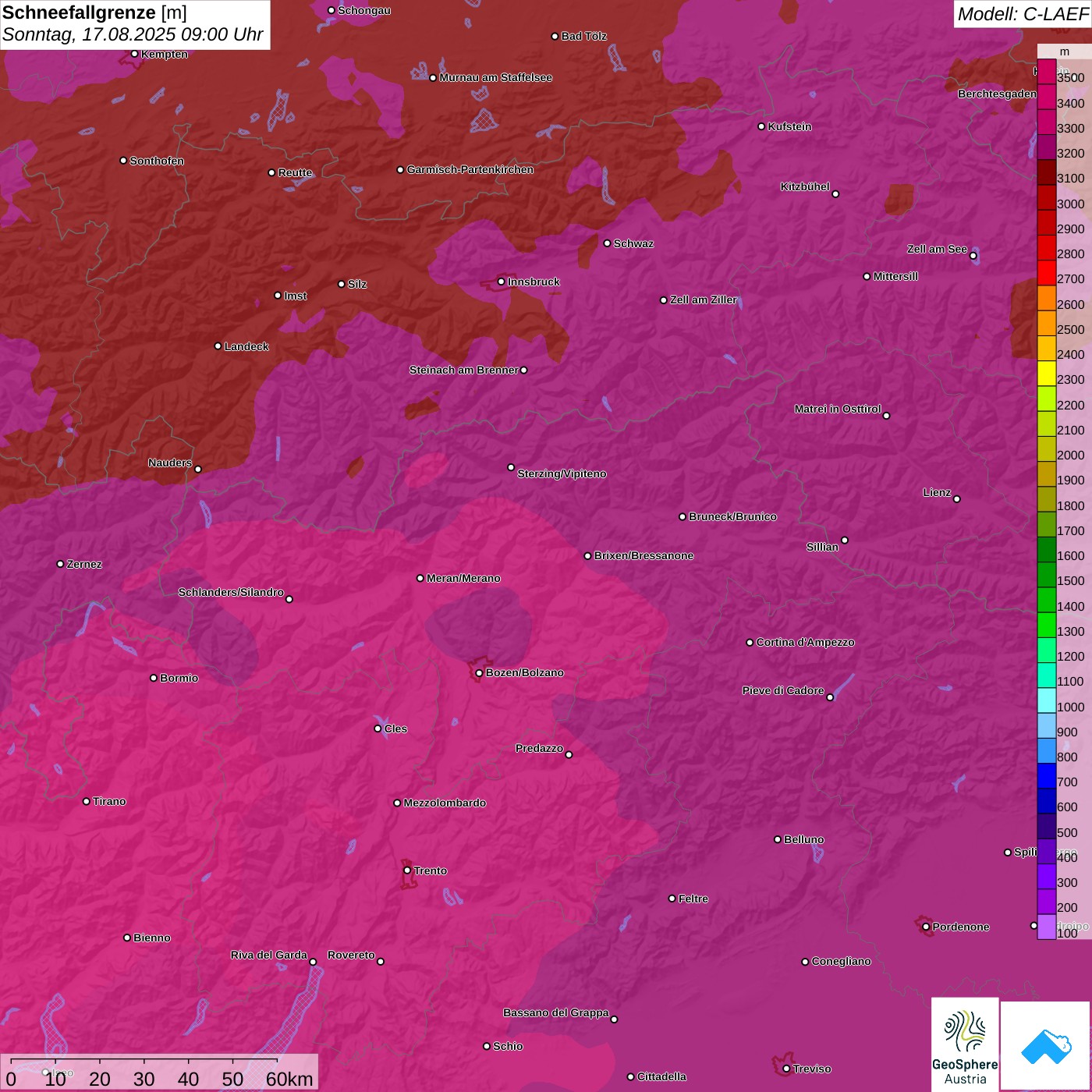The height and width of the screenshot is (1092, 1092).
Task: Click the Cortina d'Ampezzo marker dot
Action: 750,643
